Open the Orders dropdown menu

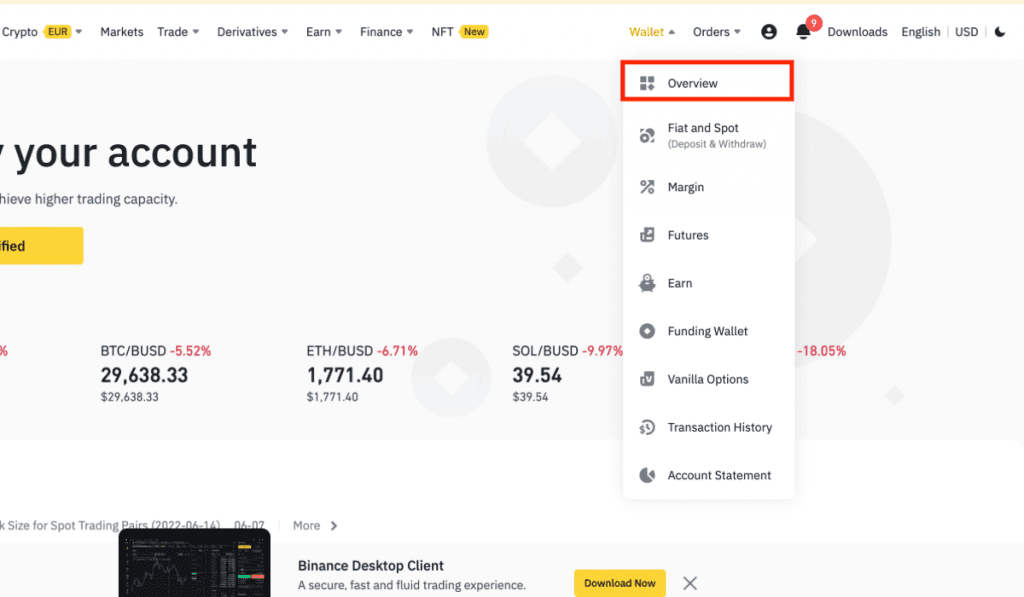(x=716, y=32)
